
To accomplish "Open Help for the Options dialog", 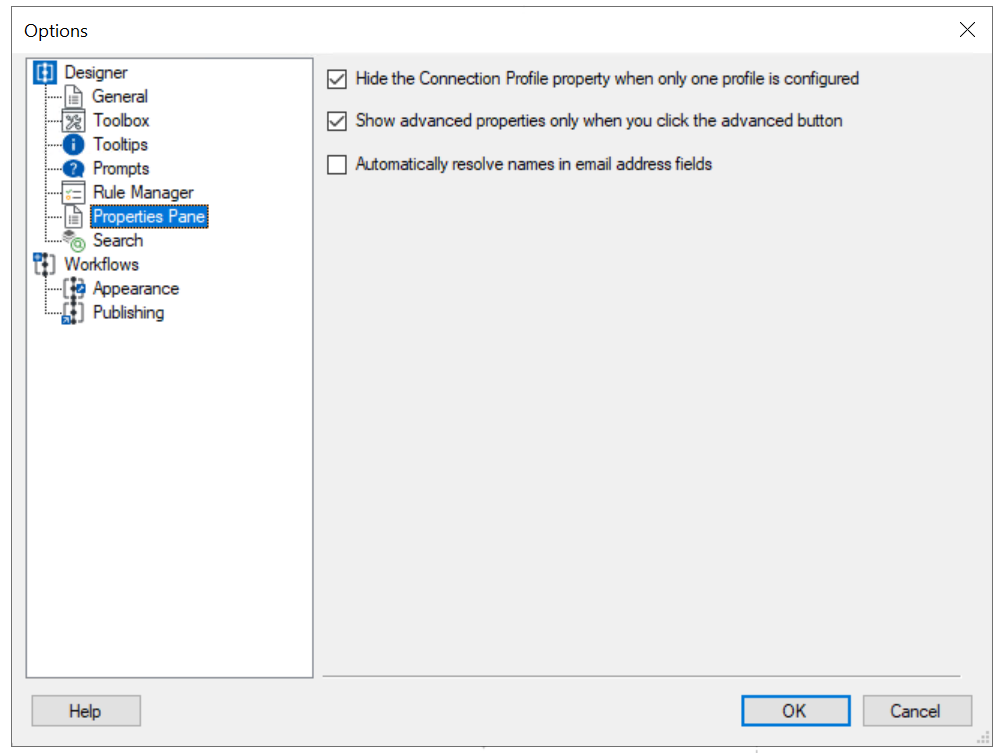I will [85, 711].
